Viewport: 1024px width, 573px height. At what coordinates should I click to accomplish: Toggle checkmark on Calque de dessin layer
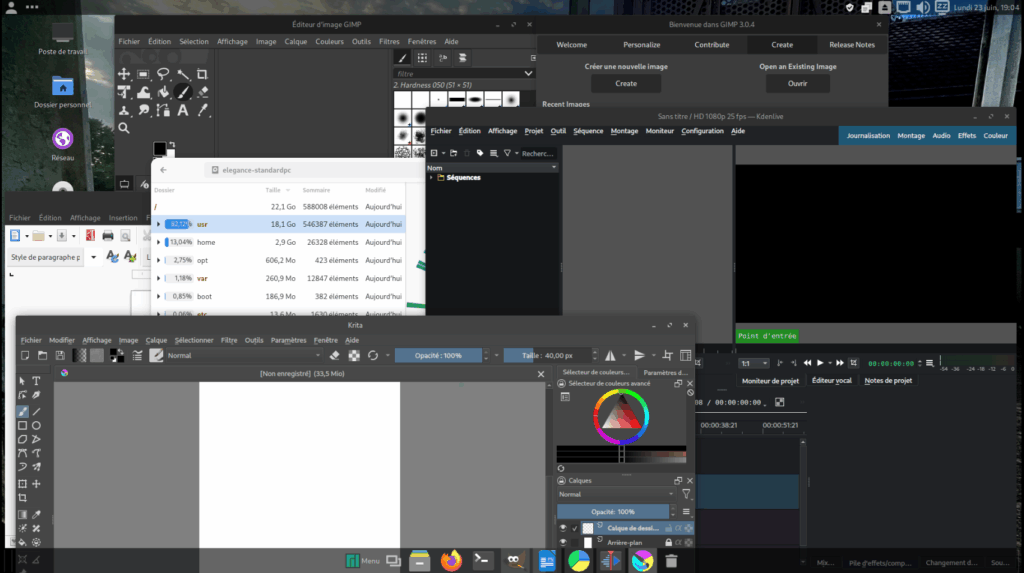coord(575,528)
